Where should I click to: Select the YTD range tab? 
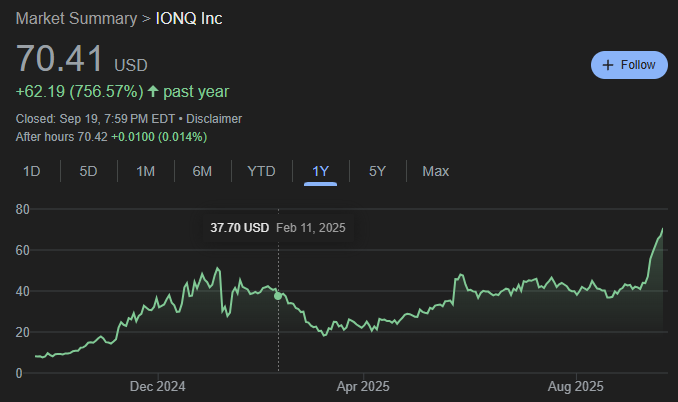pos(261,172)
